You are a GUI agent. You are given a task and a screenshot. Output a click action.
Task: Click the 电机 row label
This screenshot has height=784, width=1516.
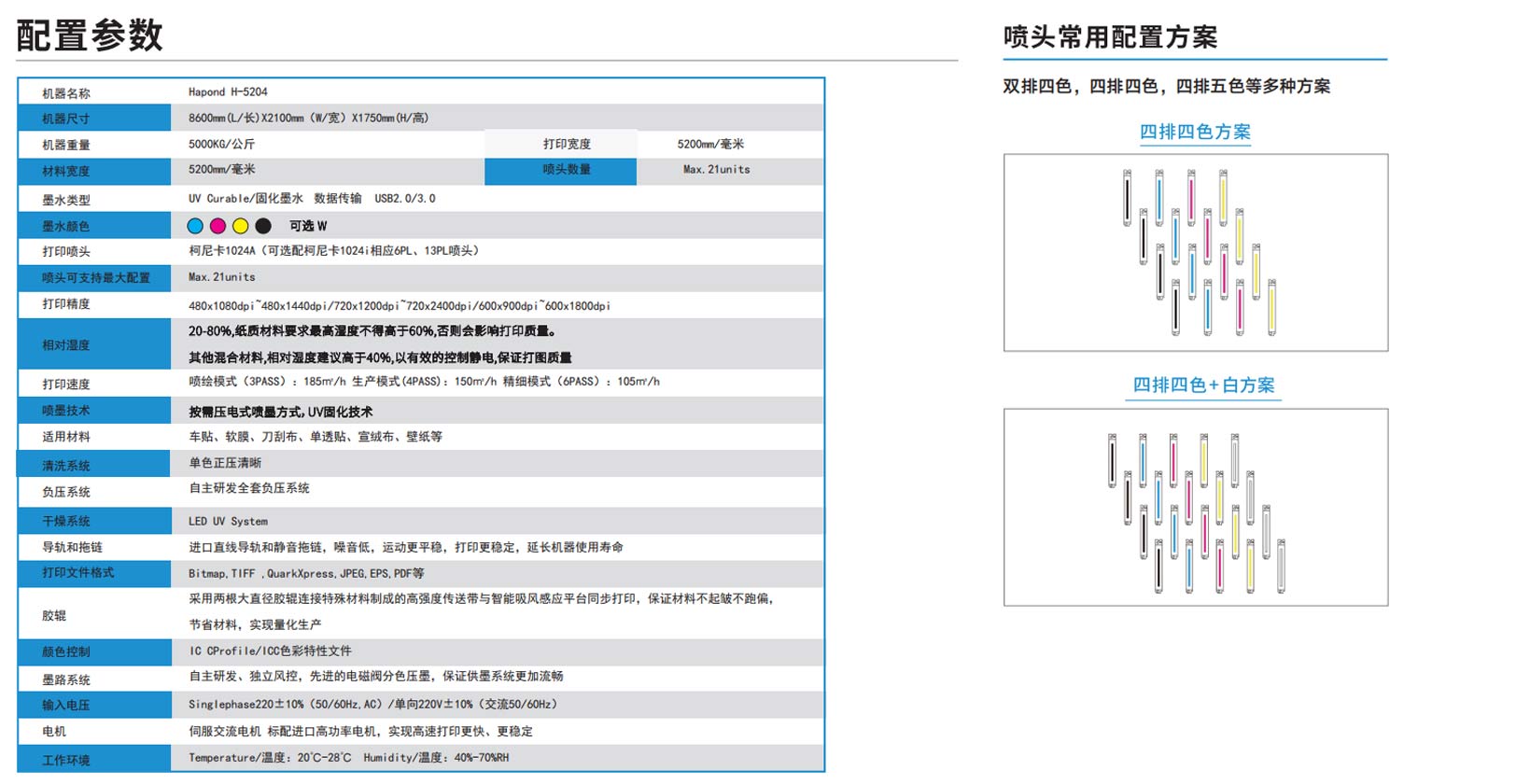[54, 732]
